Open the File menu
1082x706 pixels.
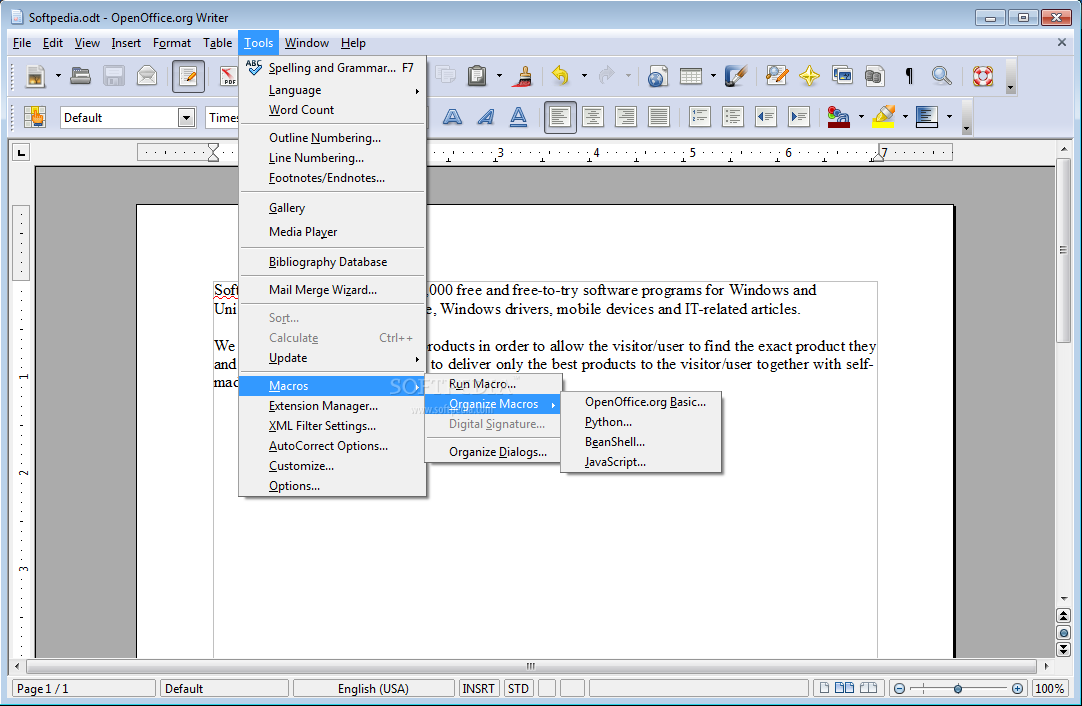[x=22, y=43]
